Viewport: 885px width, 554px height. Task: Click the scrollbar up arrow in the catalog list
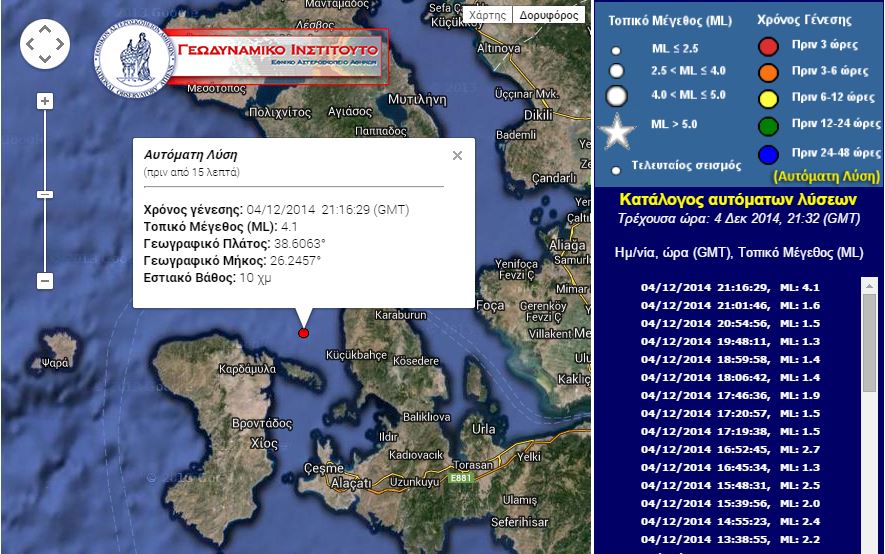tap(869, 285)
